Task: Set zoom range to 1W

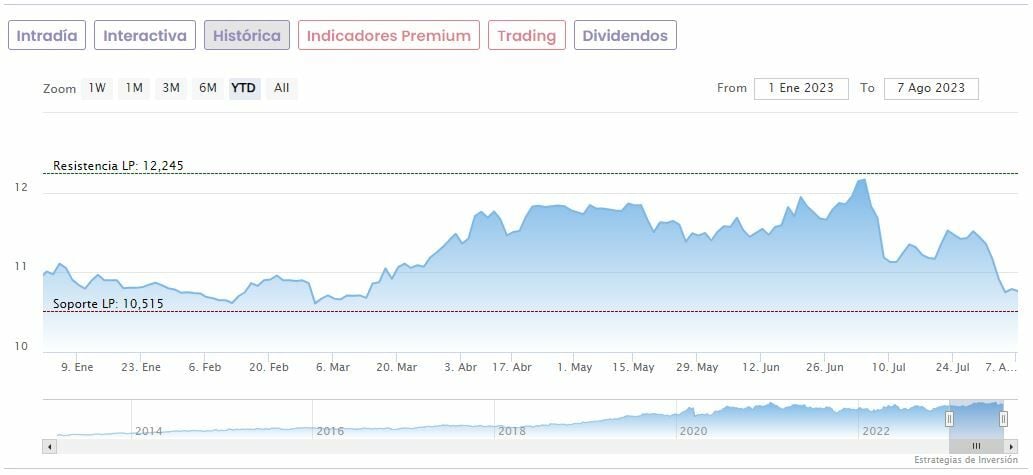Action: pos(97,88)
